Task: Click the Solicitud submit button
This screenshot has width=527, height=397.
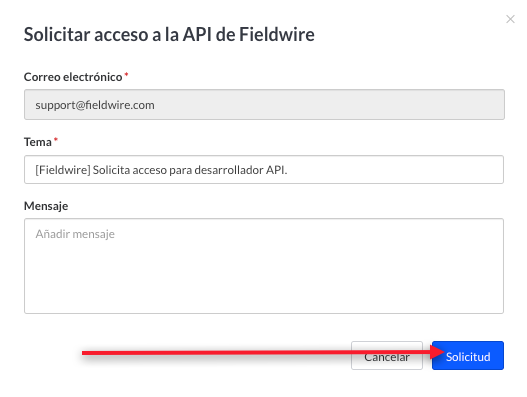Action: pos(468,356)
